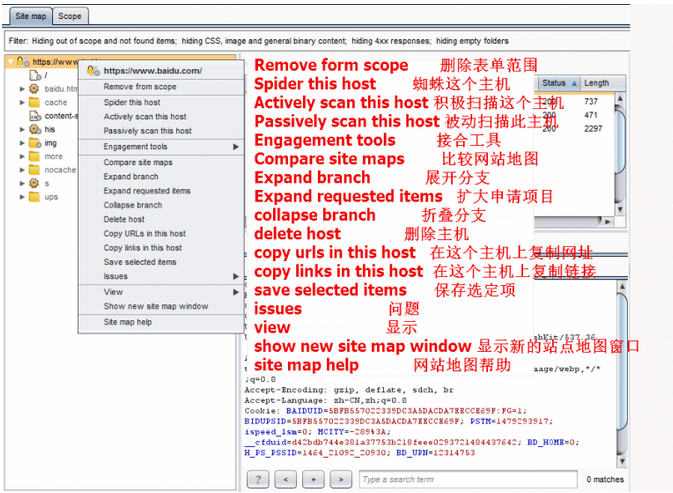673x493 pixels.
Task: Choose Show new site map window
Action: pos(161,306)
